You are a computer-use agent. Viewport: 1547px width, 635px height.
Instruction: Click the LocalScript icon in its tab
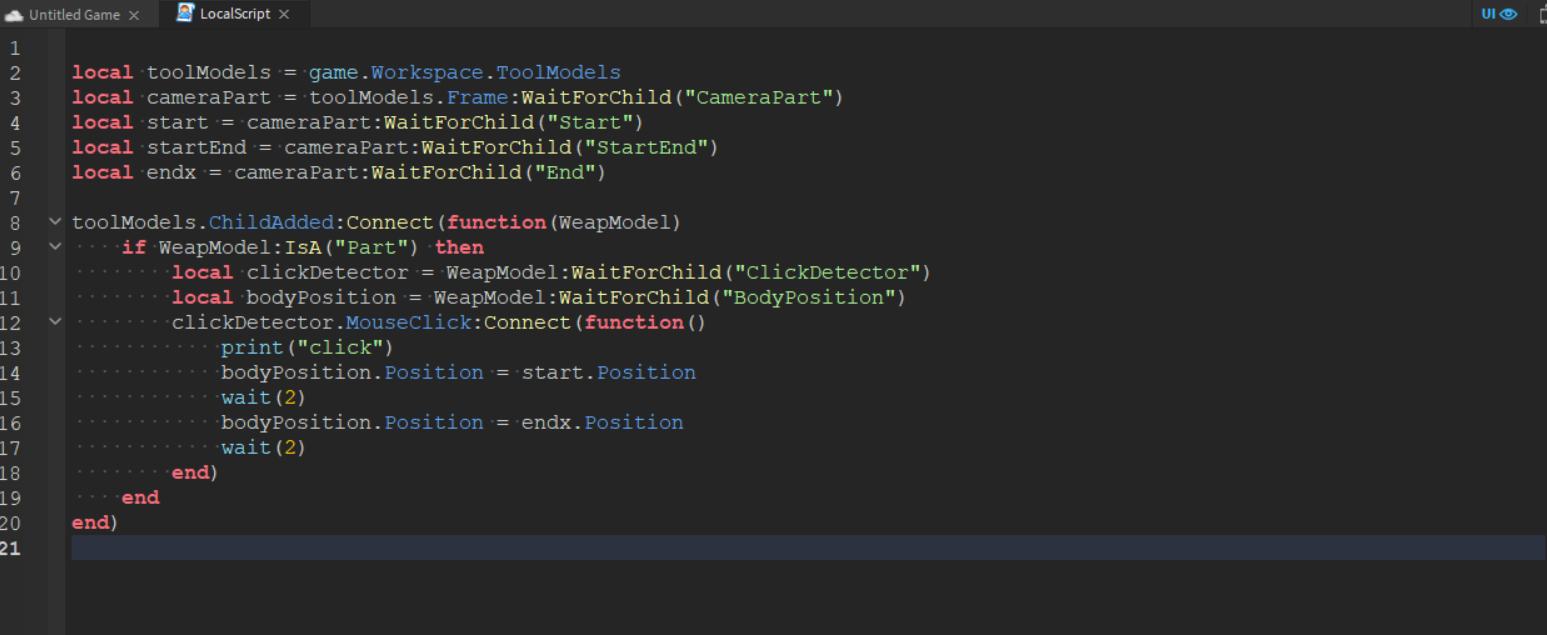coord(185,13)
